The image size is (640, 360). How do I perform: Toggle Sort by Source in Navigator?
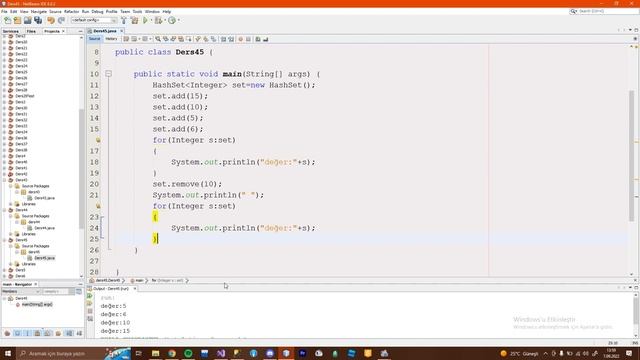click(79, 333)
